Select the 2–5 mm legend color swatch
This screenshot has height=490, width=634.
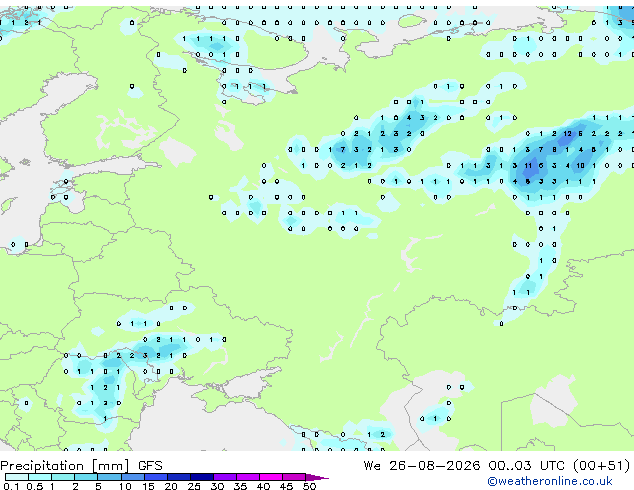point(86,477)
